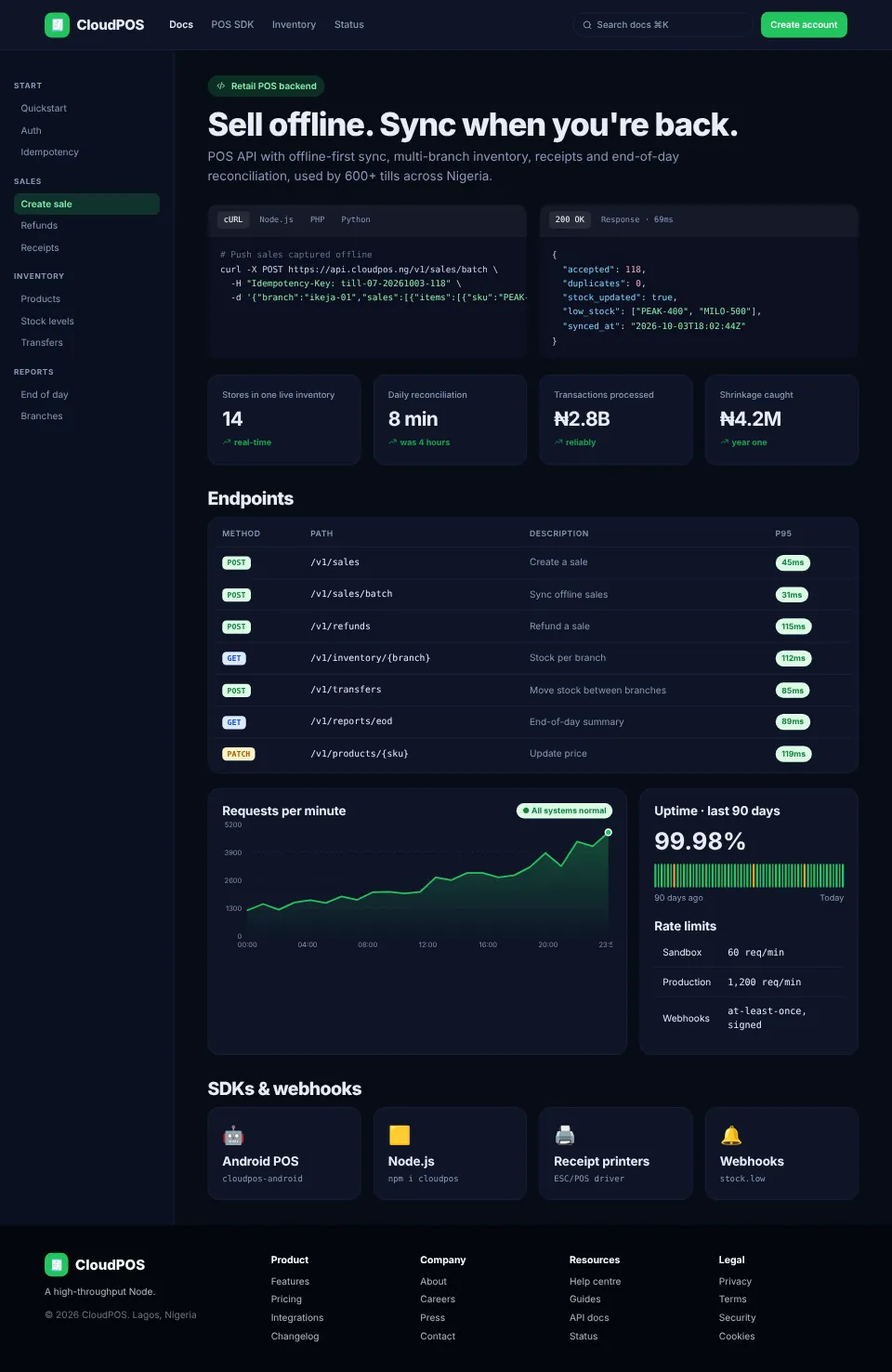Open the Webhooks card
This screenshot has height=1372, width=892.
781,1154
